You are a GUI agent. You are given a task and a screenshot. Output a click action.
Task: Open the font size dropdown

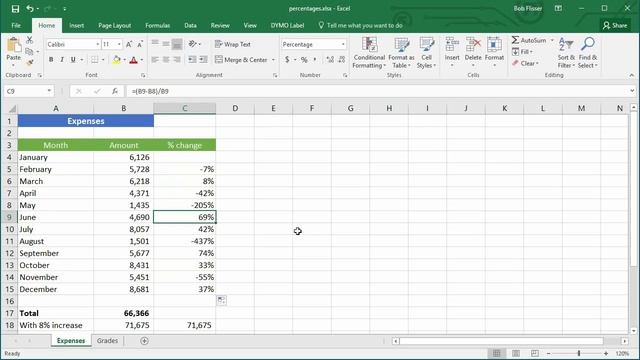pos(119,44)
